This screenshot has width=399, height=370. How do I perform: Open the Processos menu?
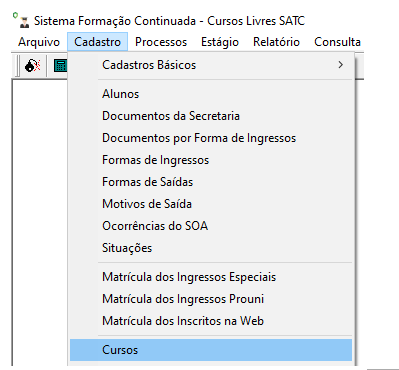[x=161, y=42]
